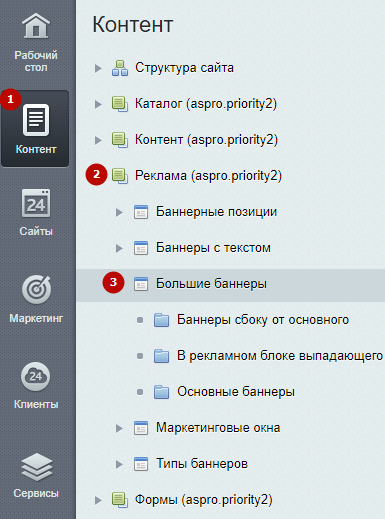Open Типы баннеров list

click(x=202, y=464)
